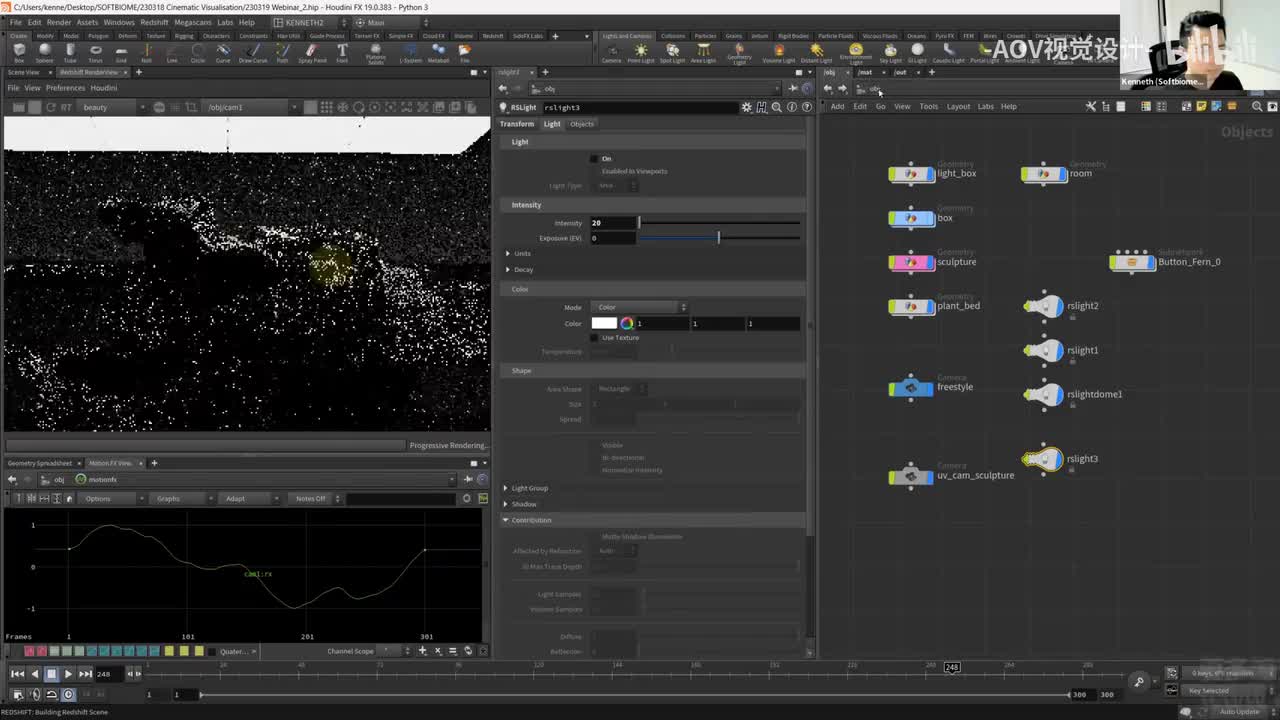
Task: Select the Box shelf tool
Action: [x=19, y=51]
